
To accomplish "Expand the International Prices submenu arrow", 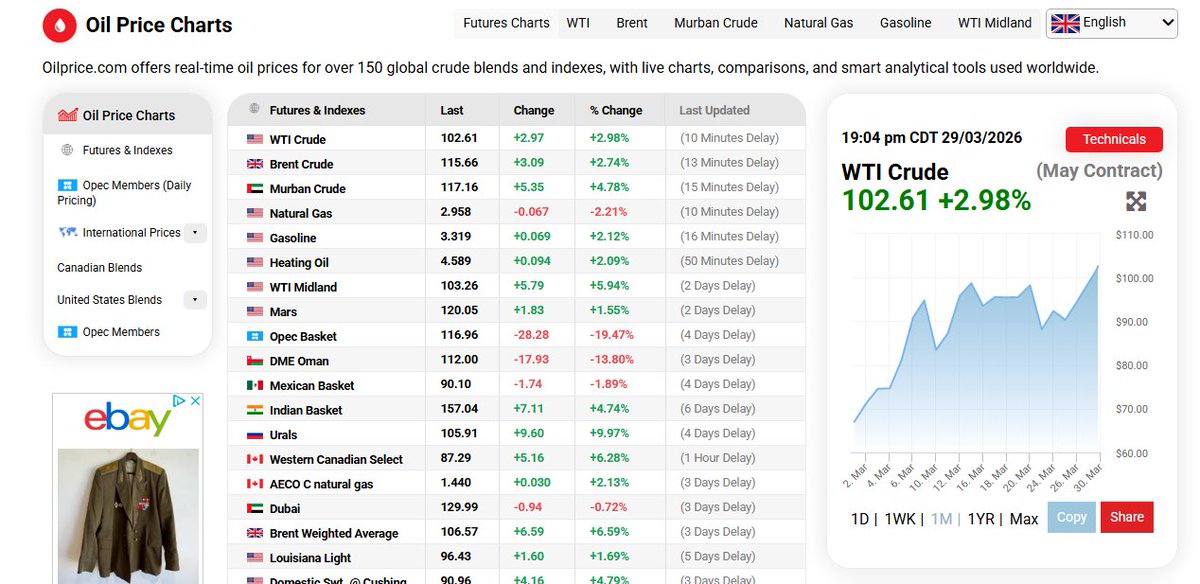I will click(196, 233).
